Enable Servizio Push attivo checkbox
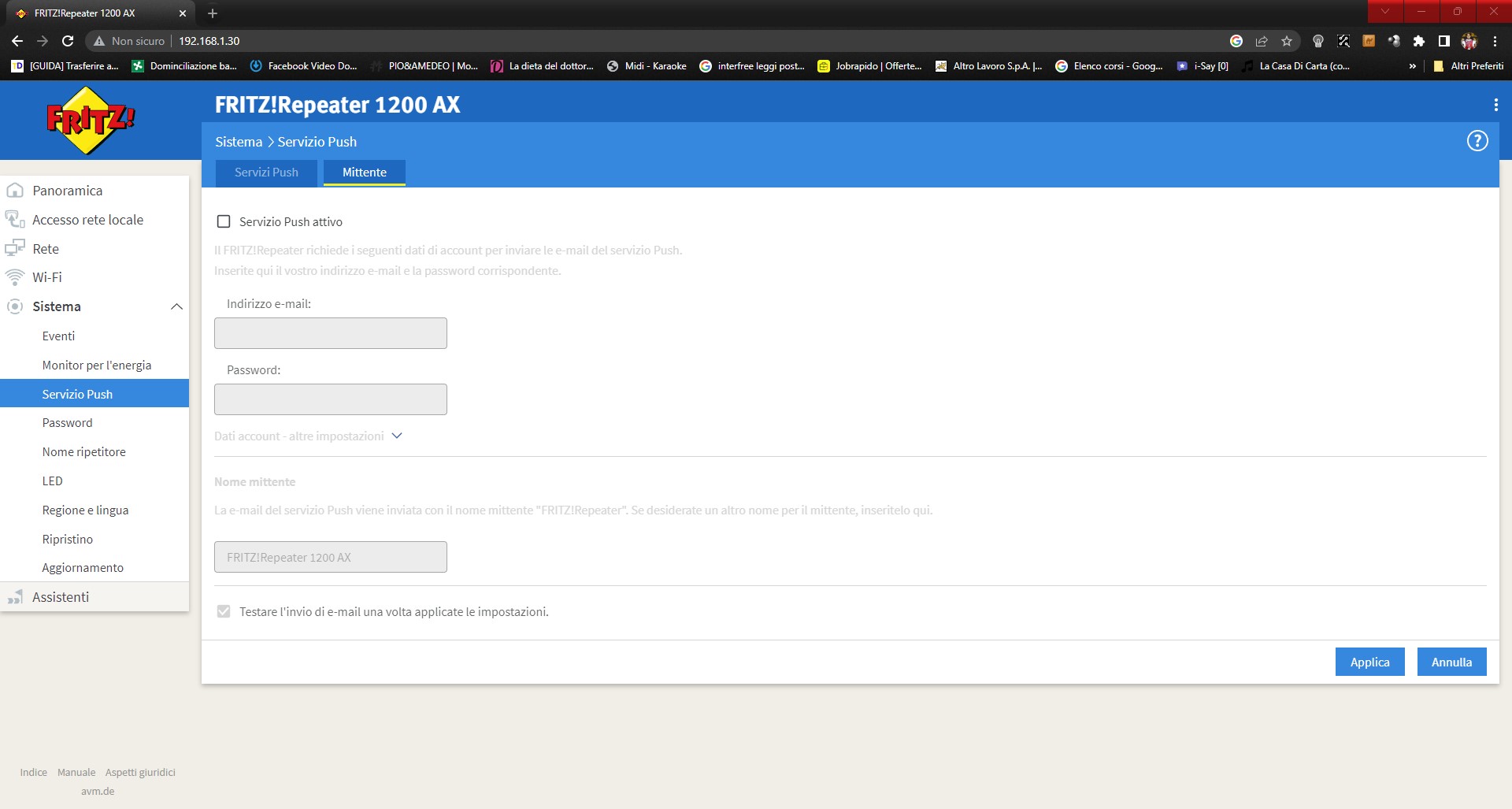The width and height of the screenshot is (1512, 809). coord(224,221)
